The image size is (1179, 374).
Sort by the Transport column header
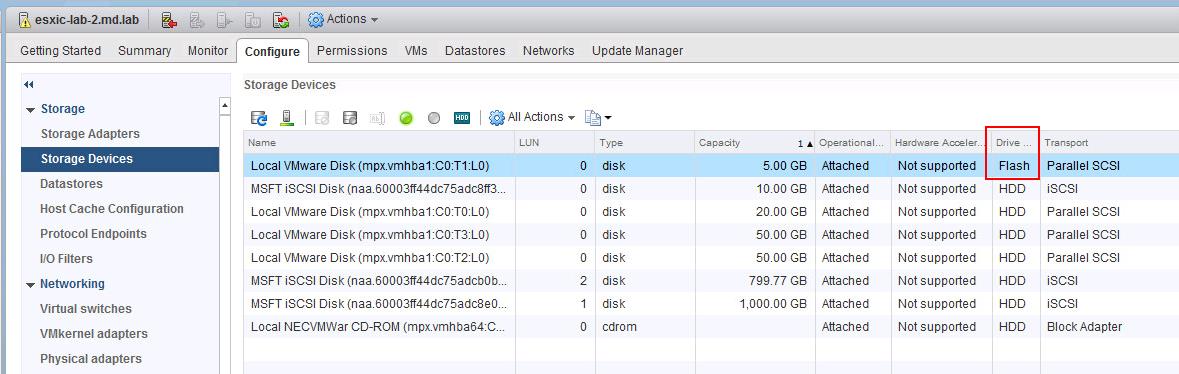[1109, 142]
